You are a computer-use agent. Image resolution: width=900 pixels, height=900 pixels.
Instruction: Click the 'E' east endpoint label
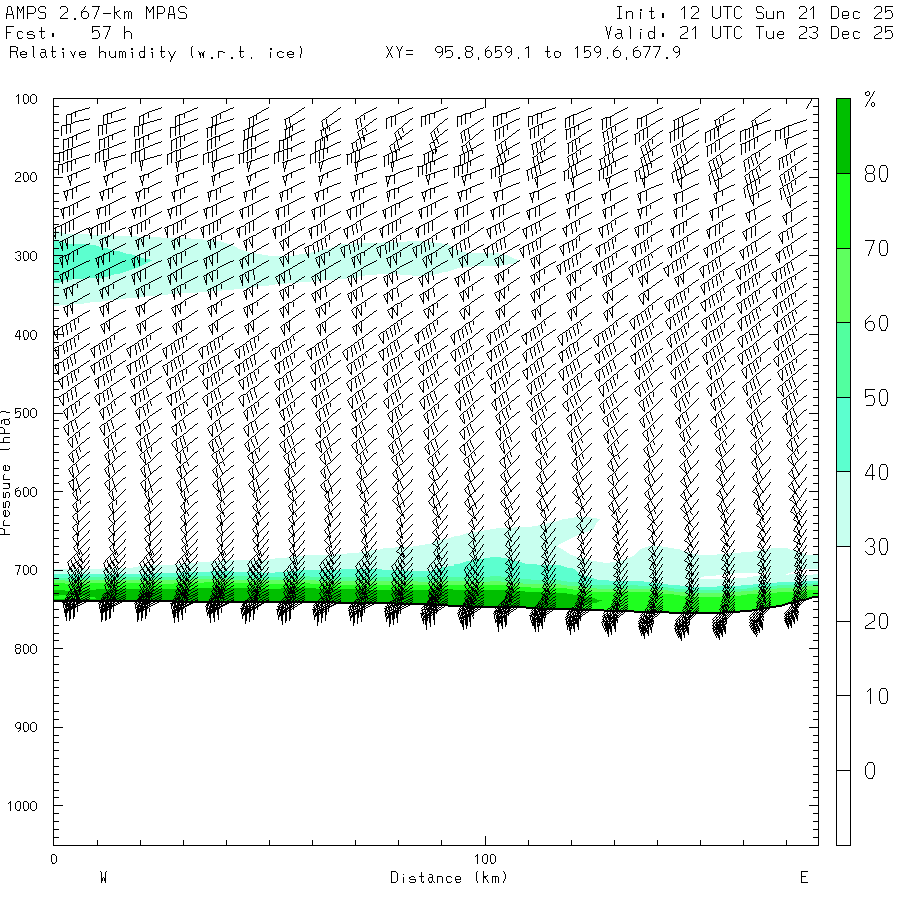point(804,878)
